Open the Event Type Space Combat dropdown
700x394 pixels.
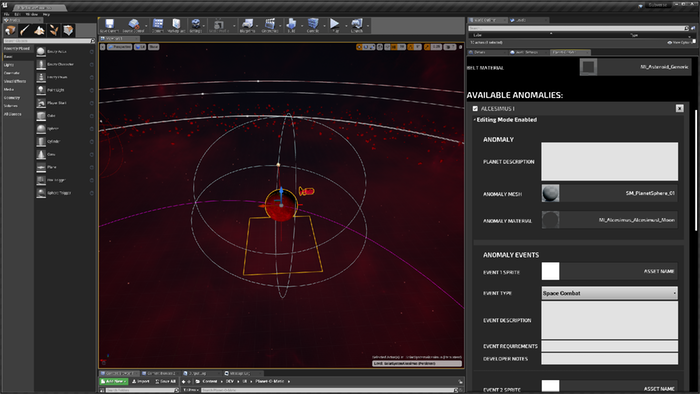coord(609,293)
